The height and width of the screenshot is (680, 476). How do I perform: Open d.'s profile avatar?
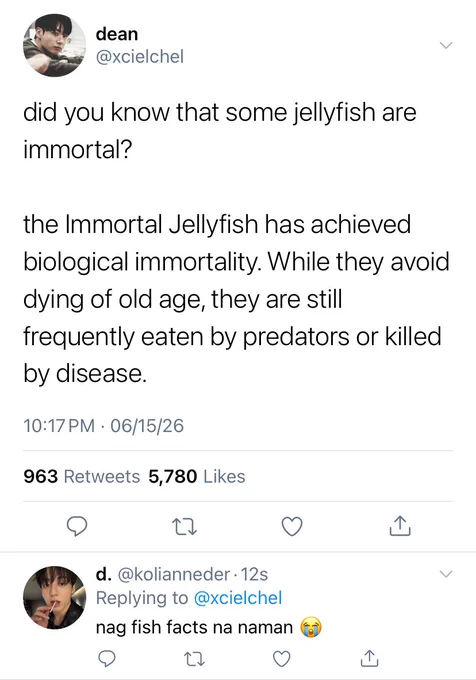click(54, 597)
